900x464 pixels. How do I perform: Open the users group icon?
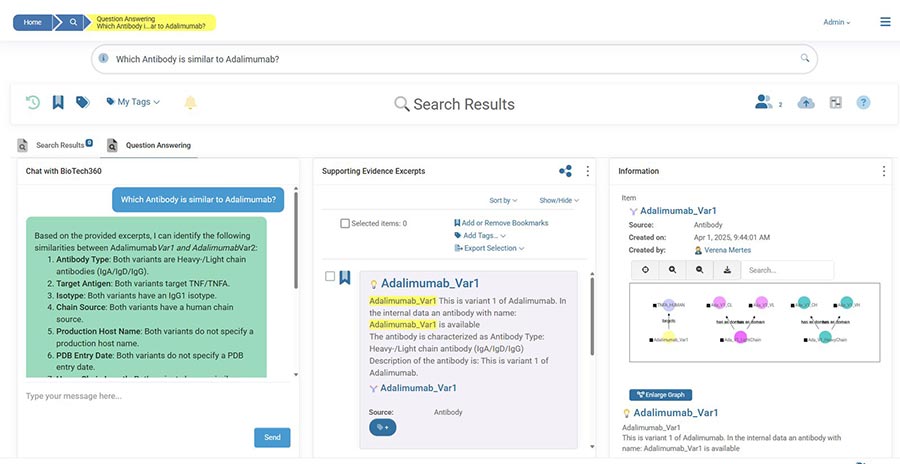pyautogui.click(x=763, y=102)
